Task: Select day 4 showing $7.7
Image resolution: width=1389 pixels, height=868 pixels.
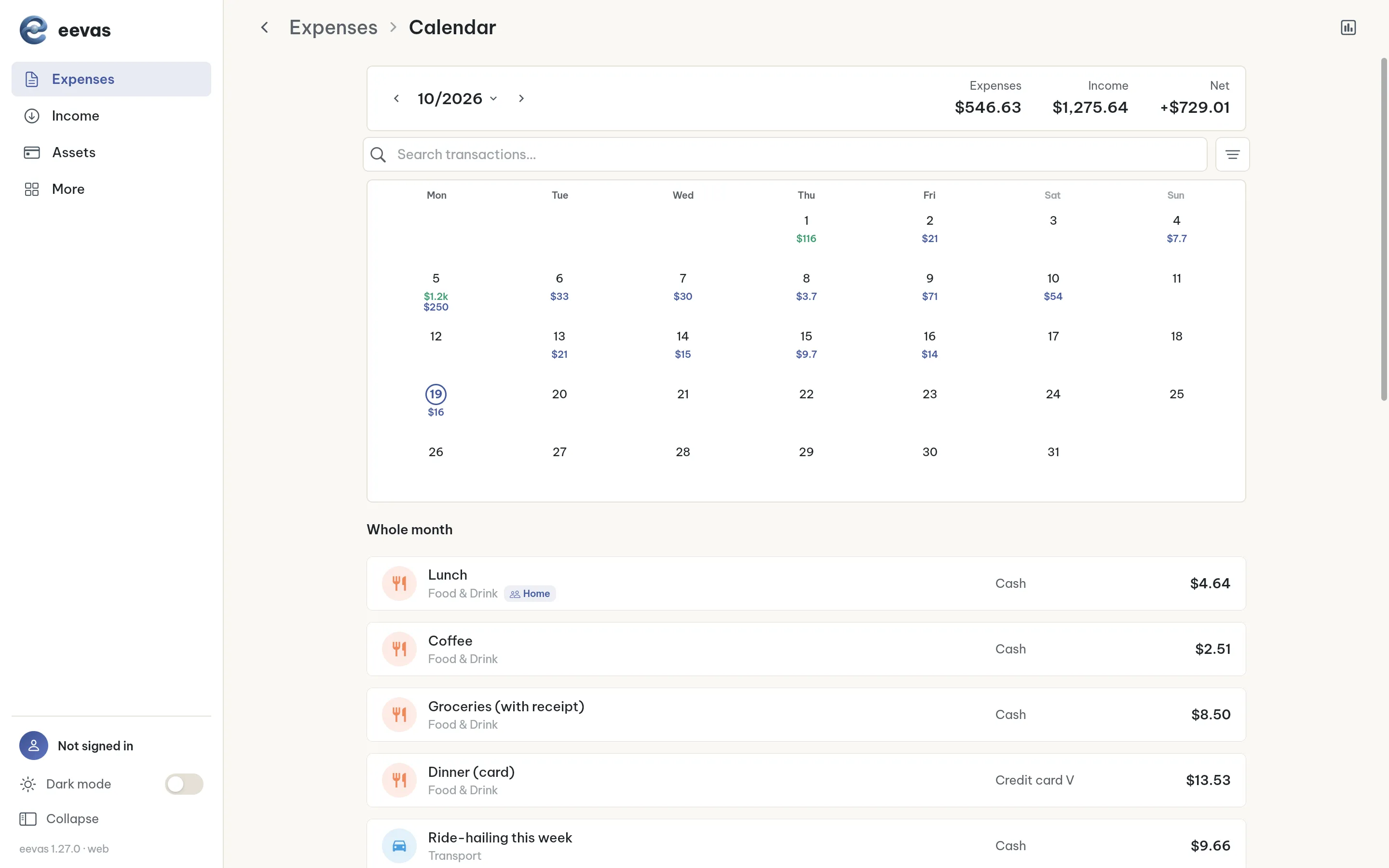Action: pyautogui.click(x=1176, y=229)
